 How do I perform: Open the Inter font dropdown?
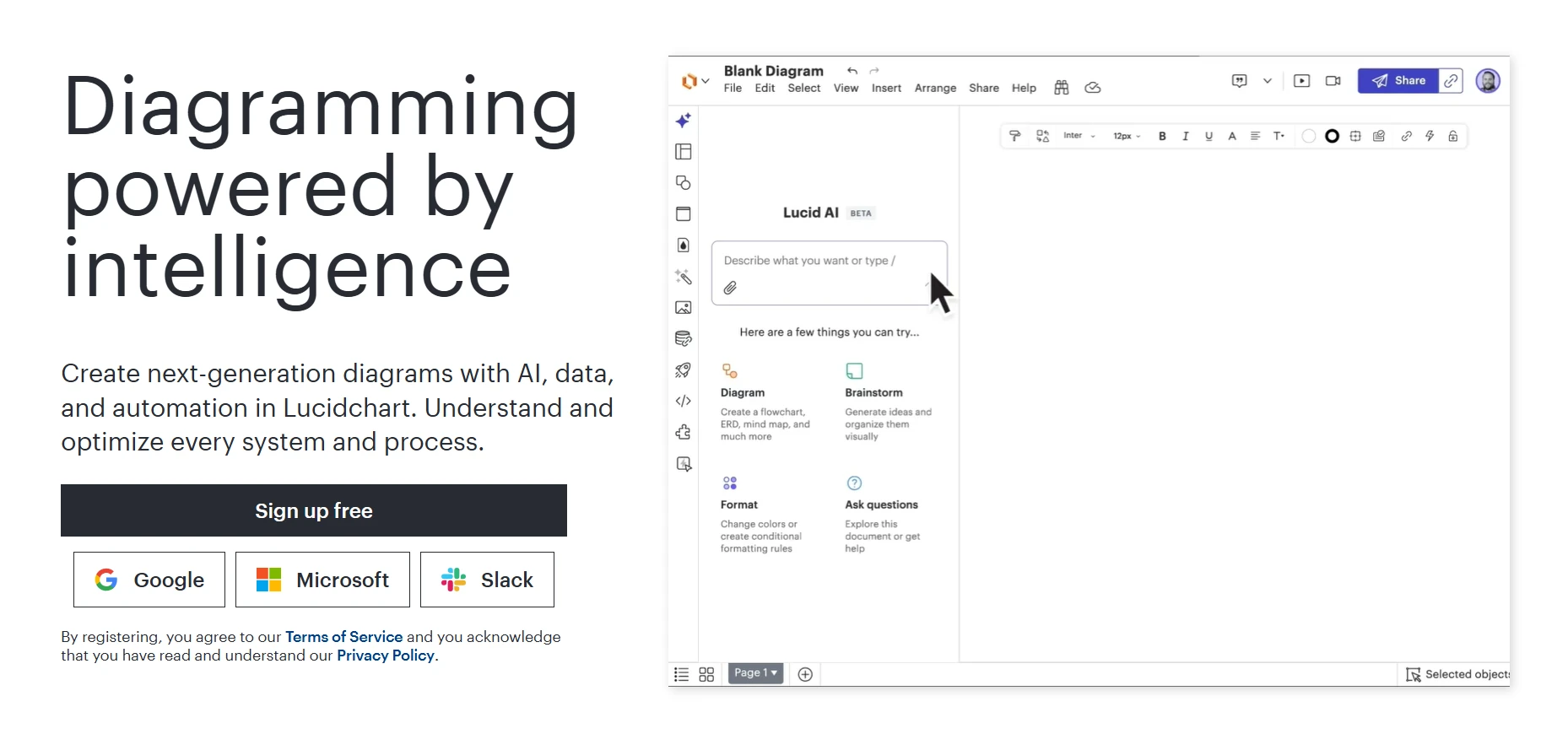(1079, 136)
